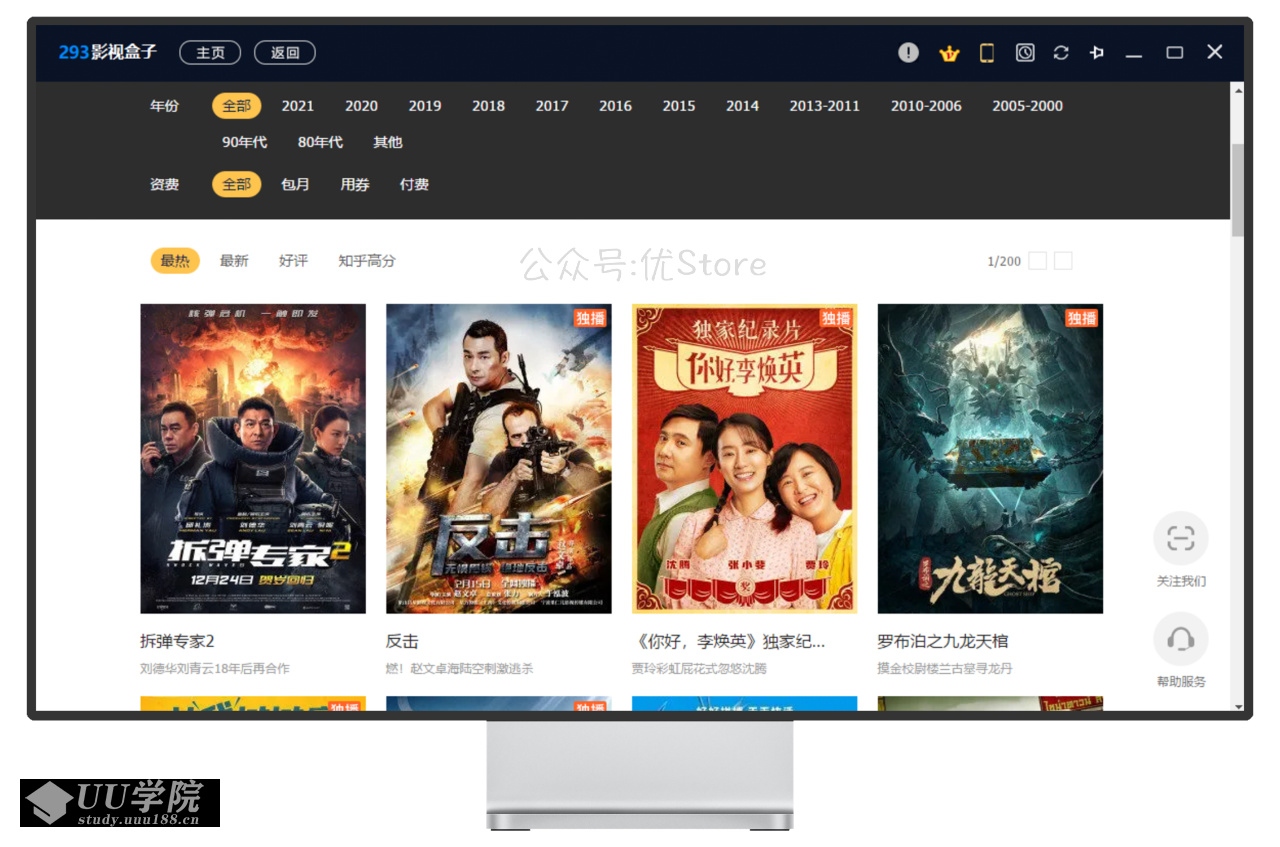
Task: Click the mobile phone icon
Action: (987, 52)
